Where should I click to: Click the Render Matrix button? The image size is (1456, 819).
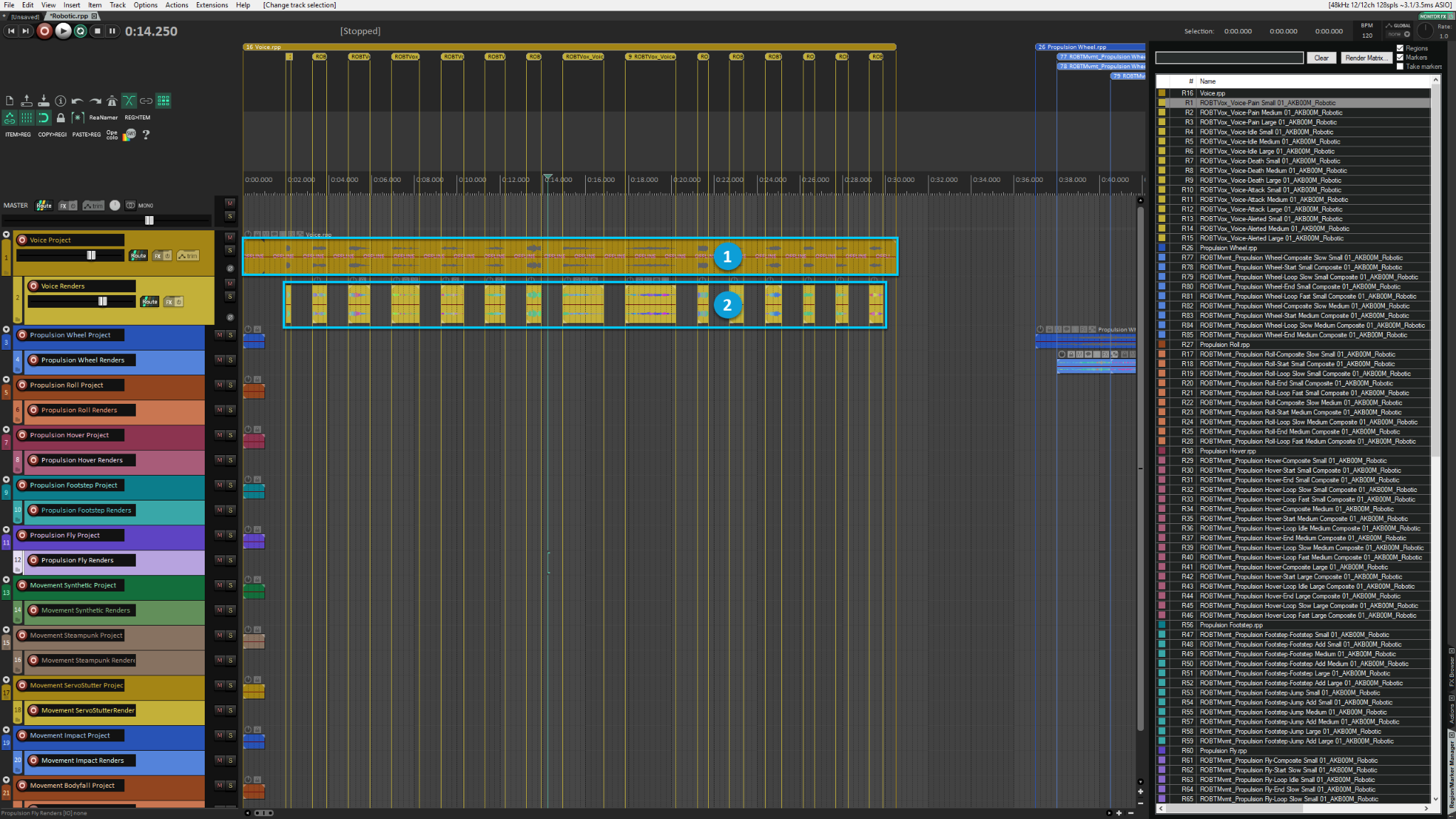1365,58
